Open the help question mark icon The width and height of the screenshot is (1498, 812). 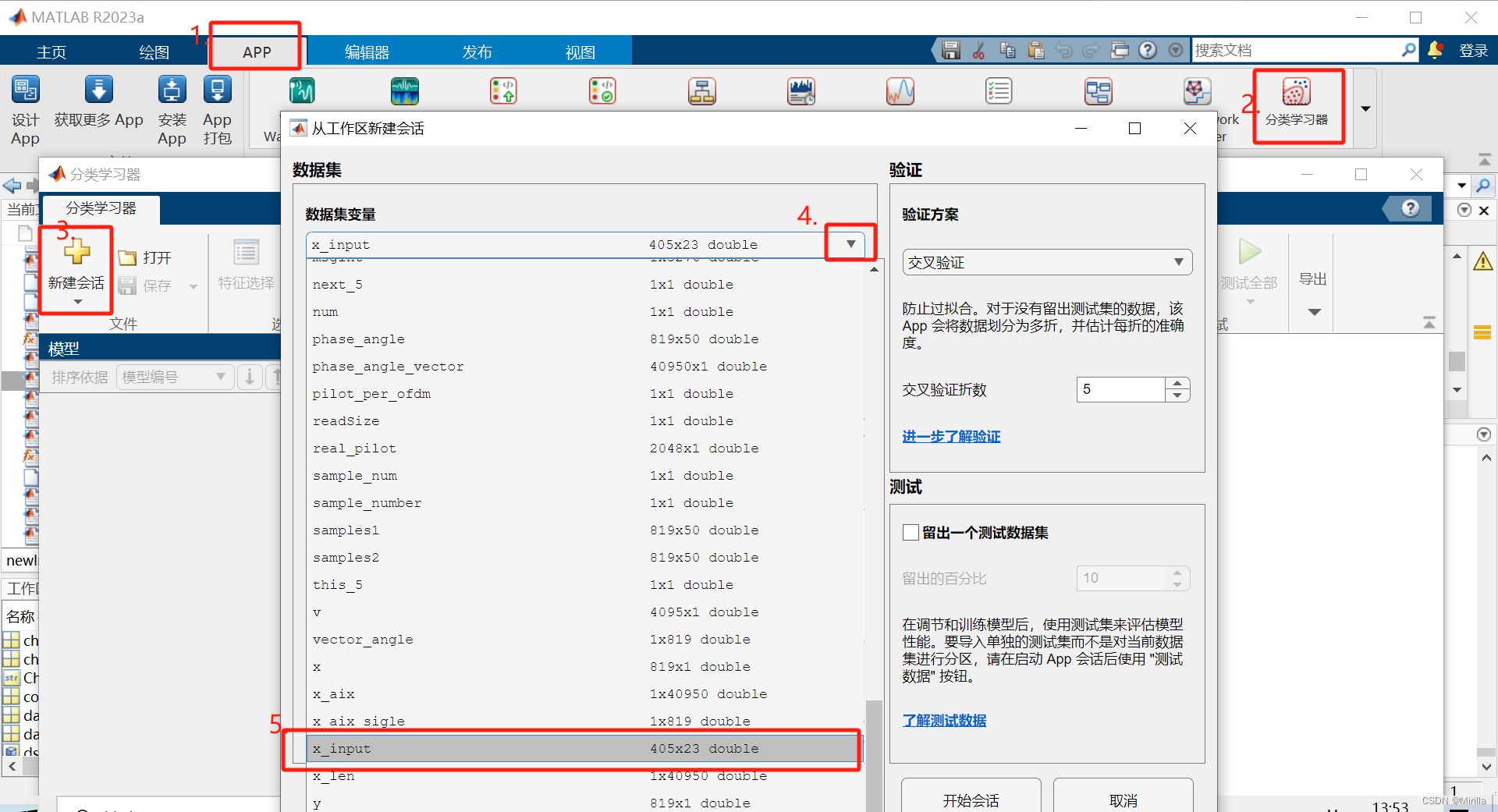tap(1148, 51)
